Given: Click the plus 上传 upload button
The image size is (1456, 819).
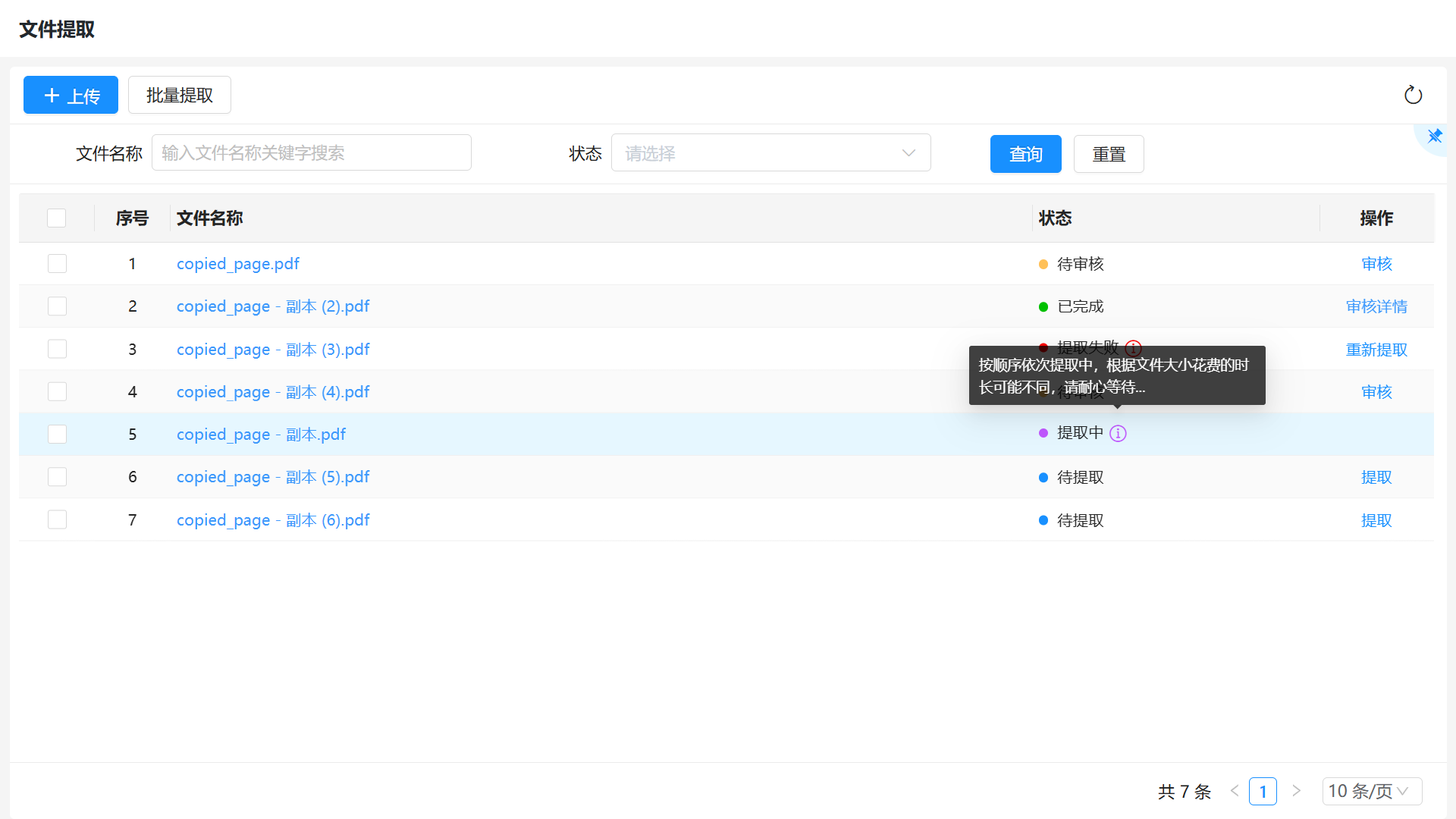Looking at the screenshot, I should point(71,95).
